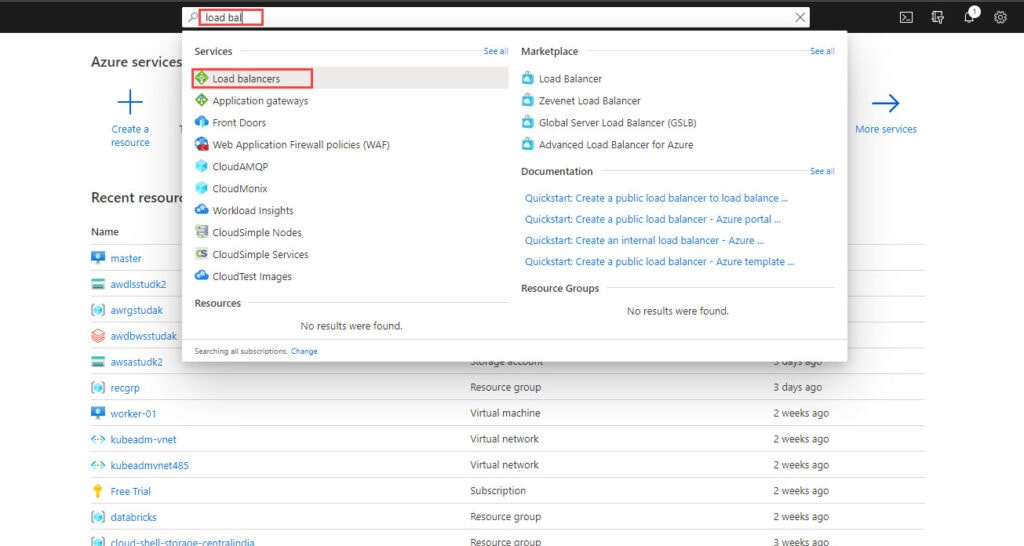Open the Directory and subscription filter icon

pyautogui.click(x=937, y=17)
